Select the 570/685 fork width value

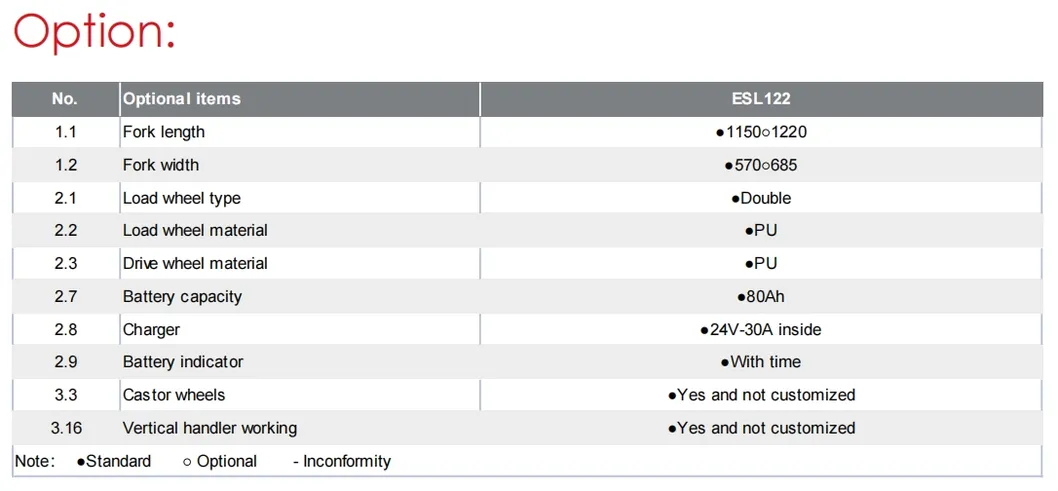760,165
